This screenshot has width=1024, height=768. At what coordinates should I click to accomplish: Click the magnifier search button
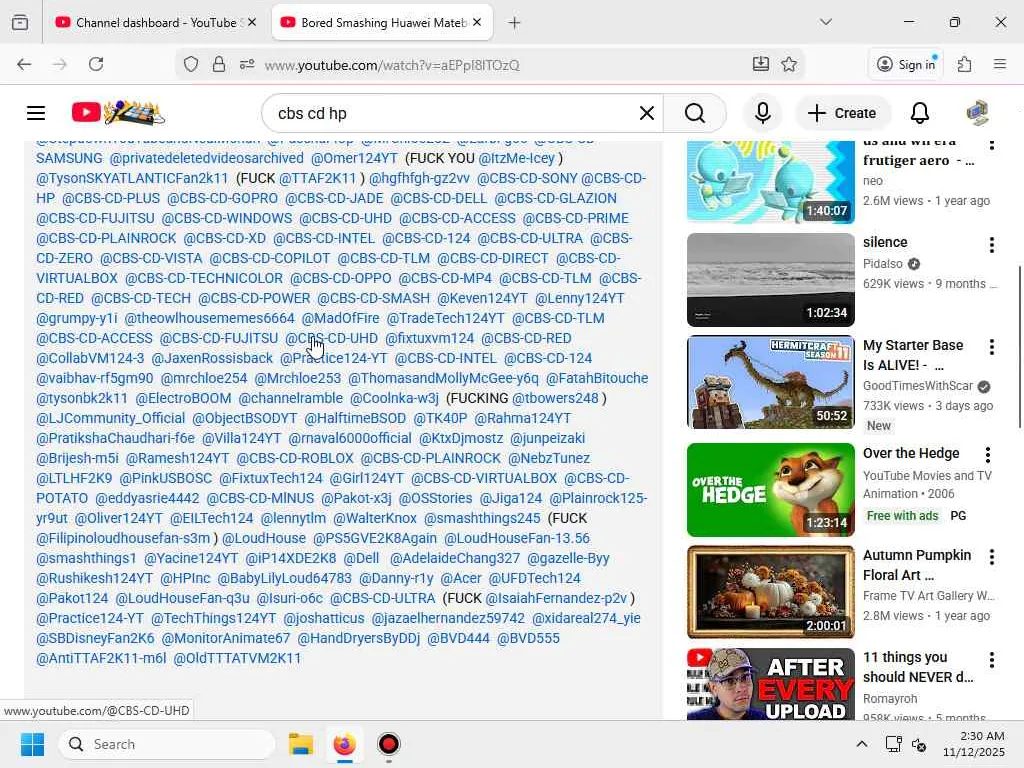[x=694, y=113]
